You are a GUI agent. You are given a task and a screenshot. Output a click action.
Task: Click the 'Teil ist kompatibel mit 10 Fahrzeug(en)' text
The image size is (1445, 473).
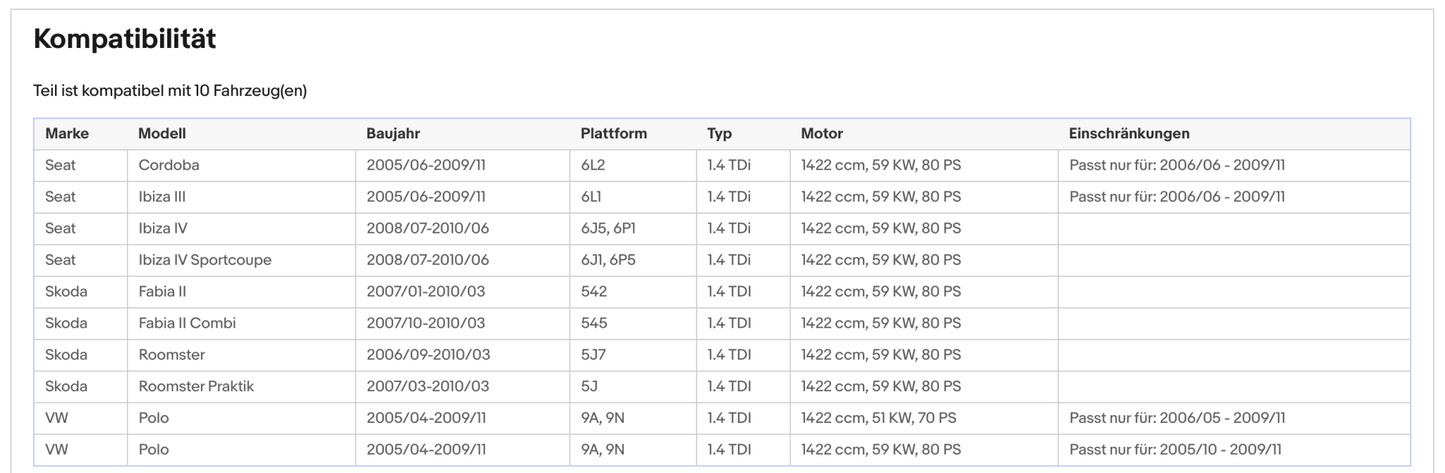click(170, 91)
